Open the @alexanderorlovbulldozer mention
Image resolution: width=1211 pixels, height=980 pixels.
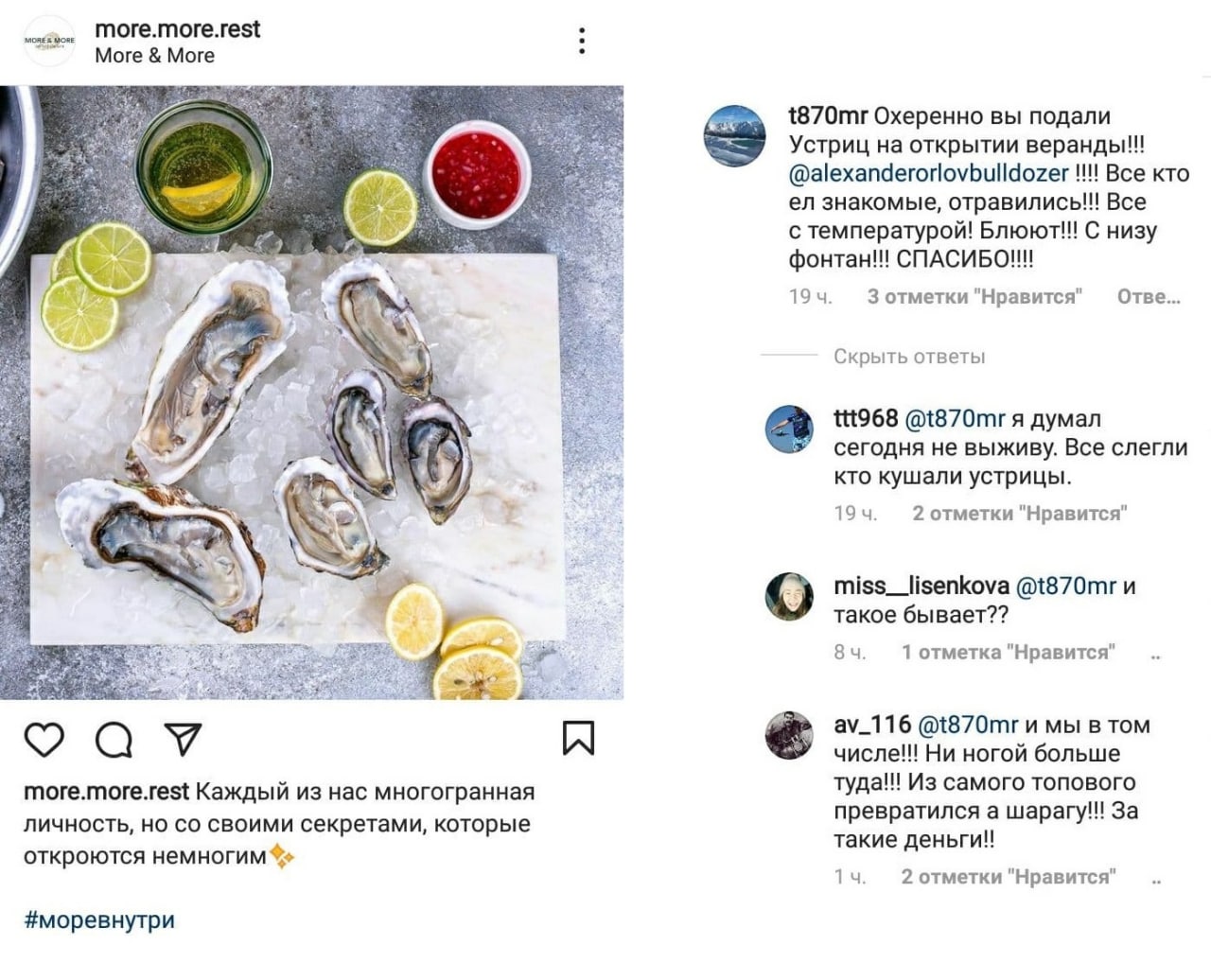click(928, 174)
